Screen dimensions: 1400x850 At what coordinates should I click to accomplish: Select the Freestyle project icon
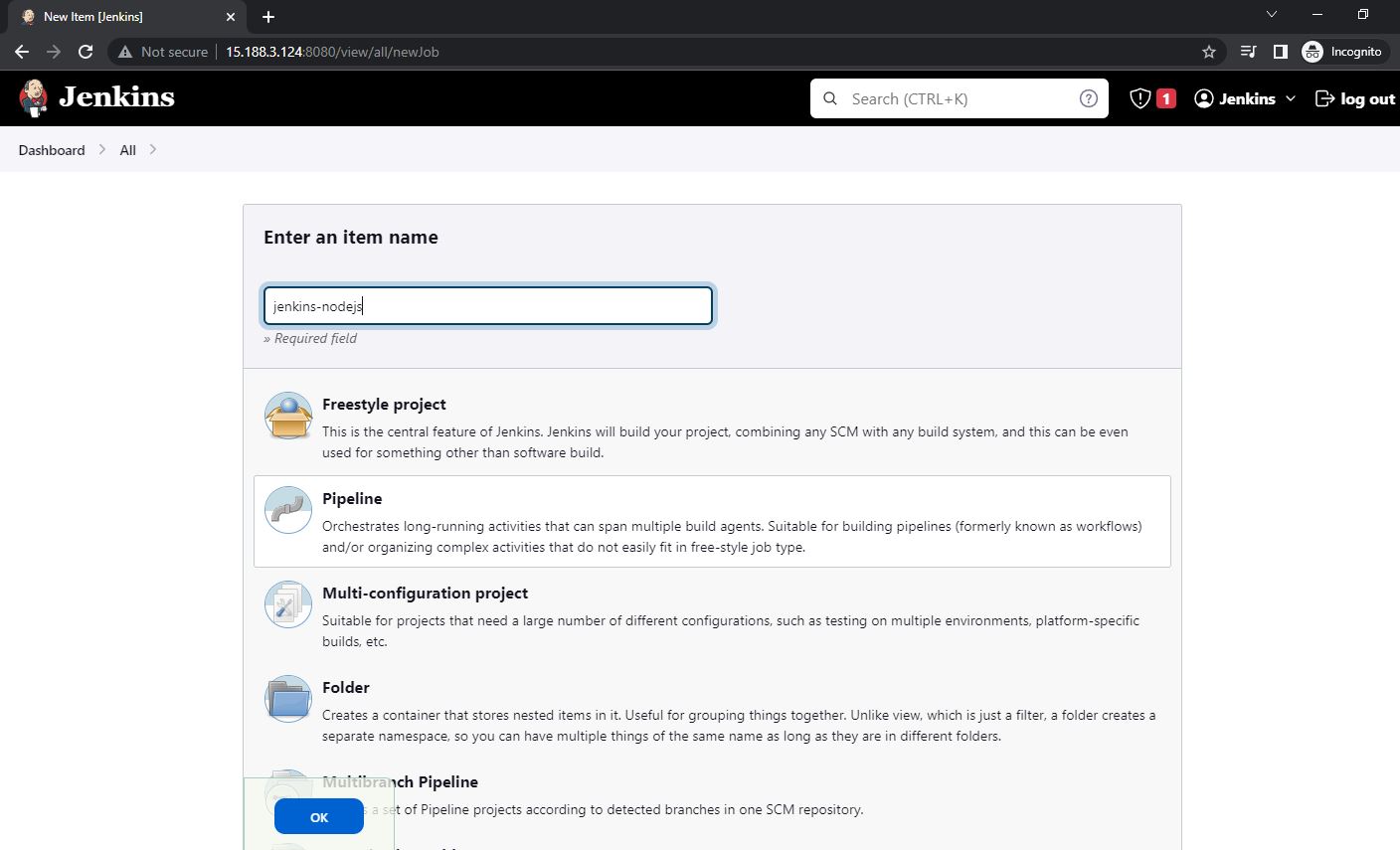[x=287, y=416]
